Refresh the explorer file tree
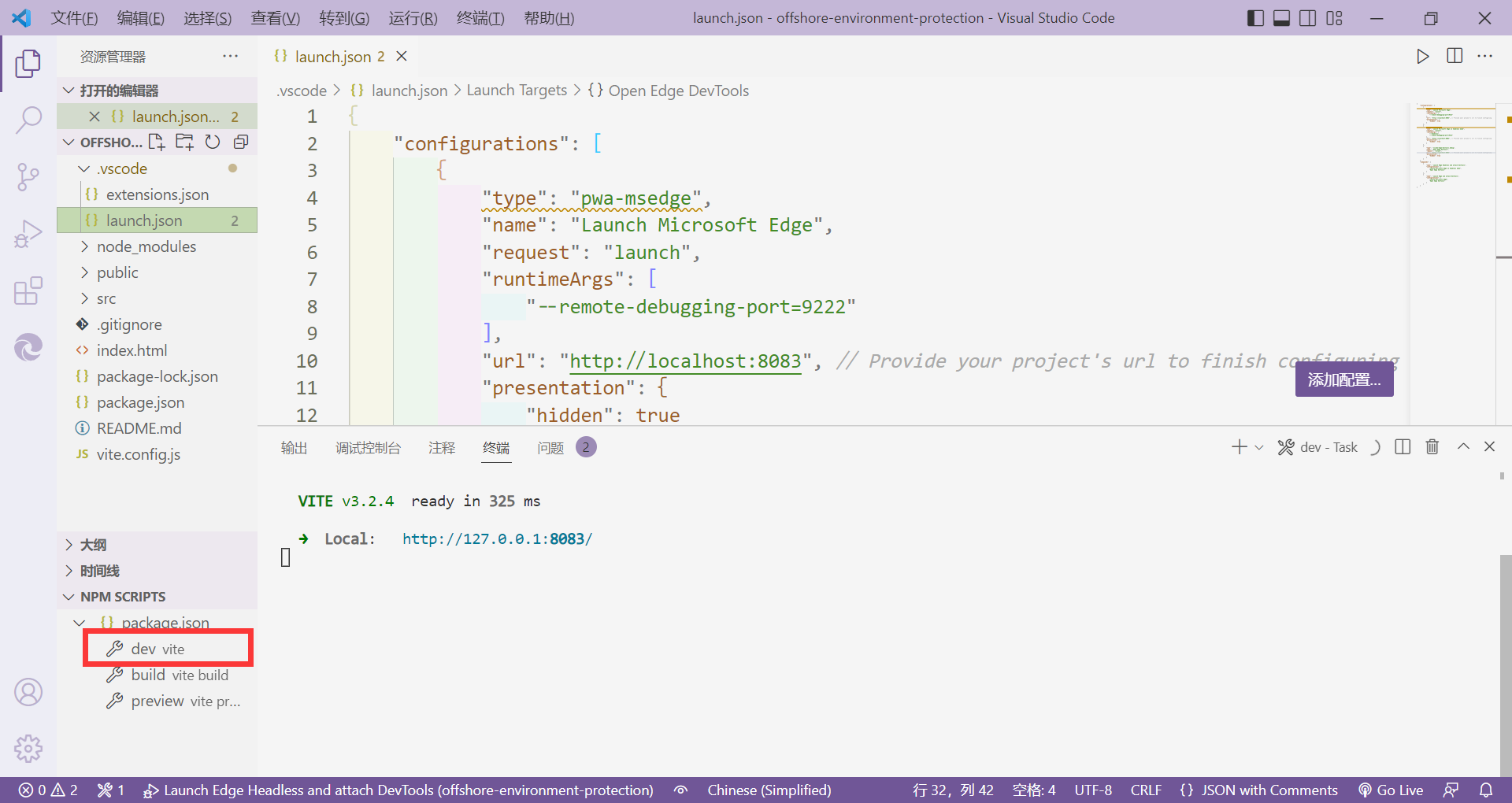This screenshot has width=1512, height=803. pyautogui.click(x=213, y=142)
